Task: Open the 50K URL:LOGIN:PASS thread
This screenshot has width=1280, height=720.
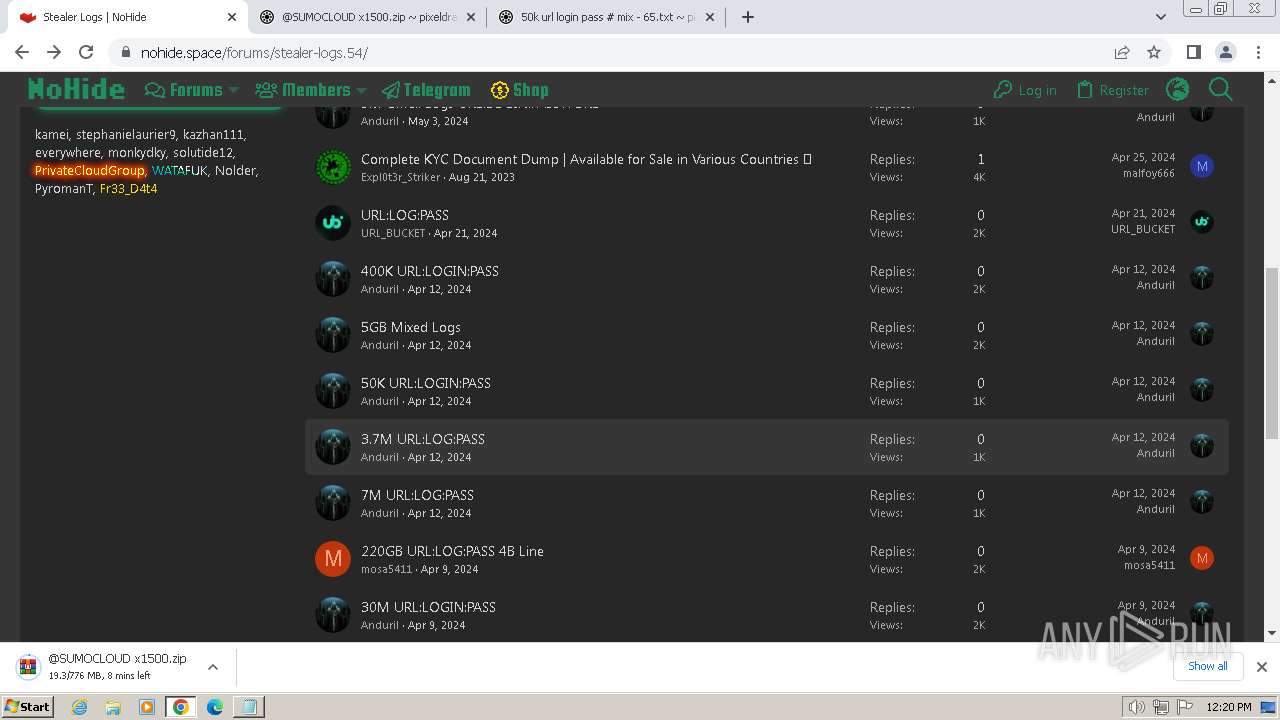Action: click(x=426, y=383)
